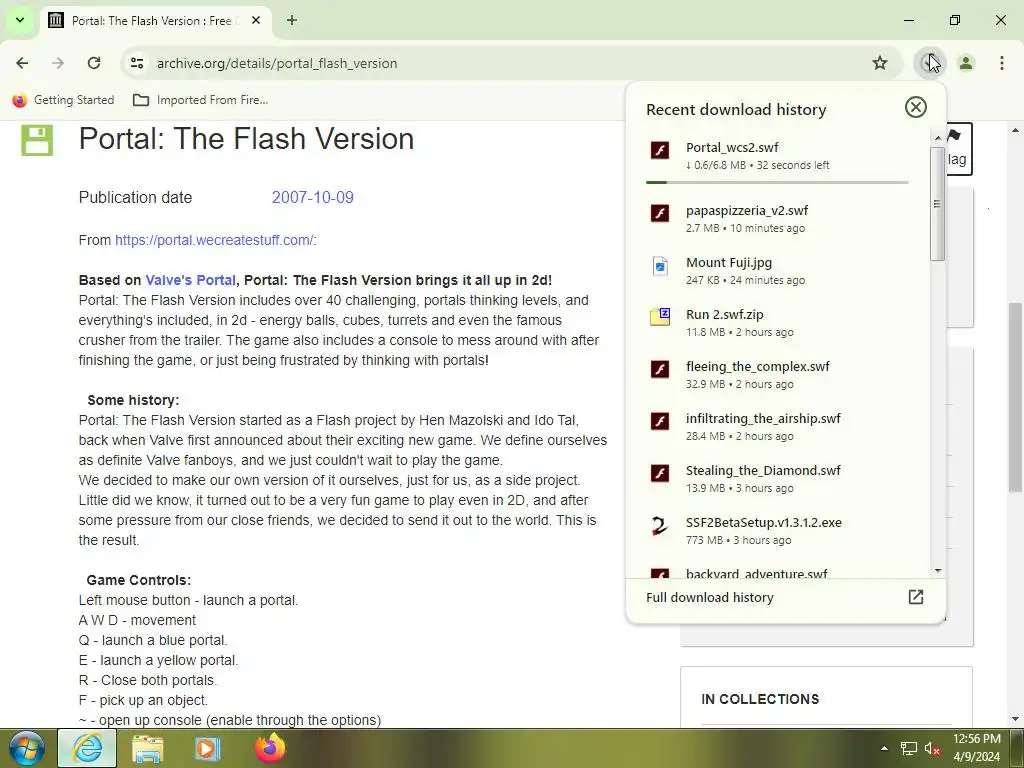Image resolution: width=1024 pixels, height=768 pixels.
Task: Click the network tray icon
Action: click(x=908, y=748)
